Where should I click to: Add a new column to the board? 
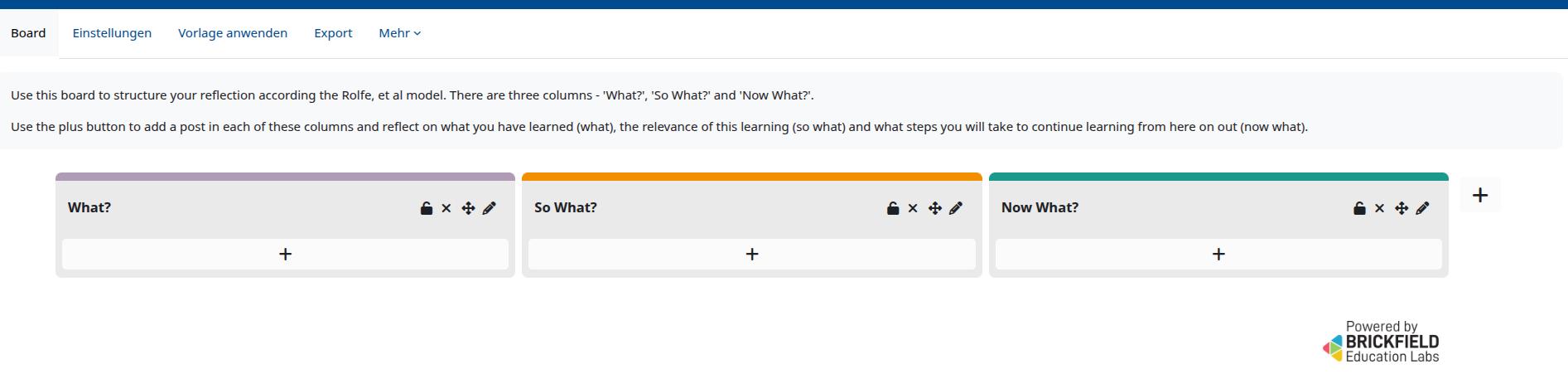tap(1480, 195)
